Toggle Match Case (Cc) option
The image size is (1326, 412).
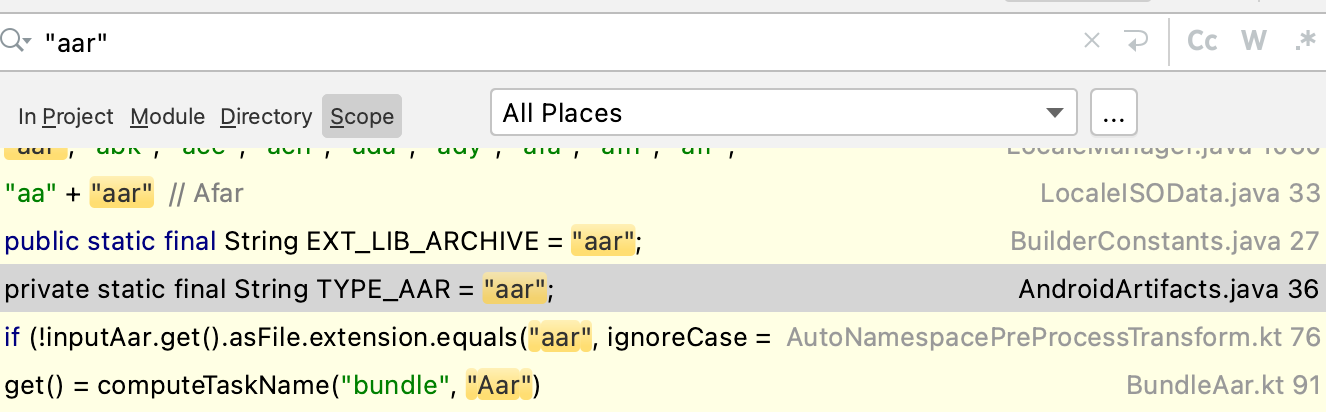tap(1202, 41)
